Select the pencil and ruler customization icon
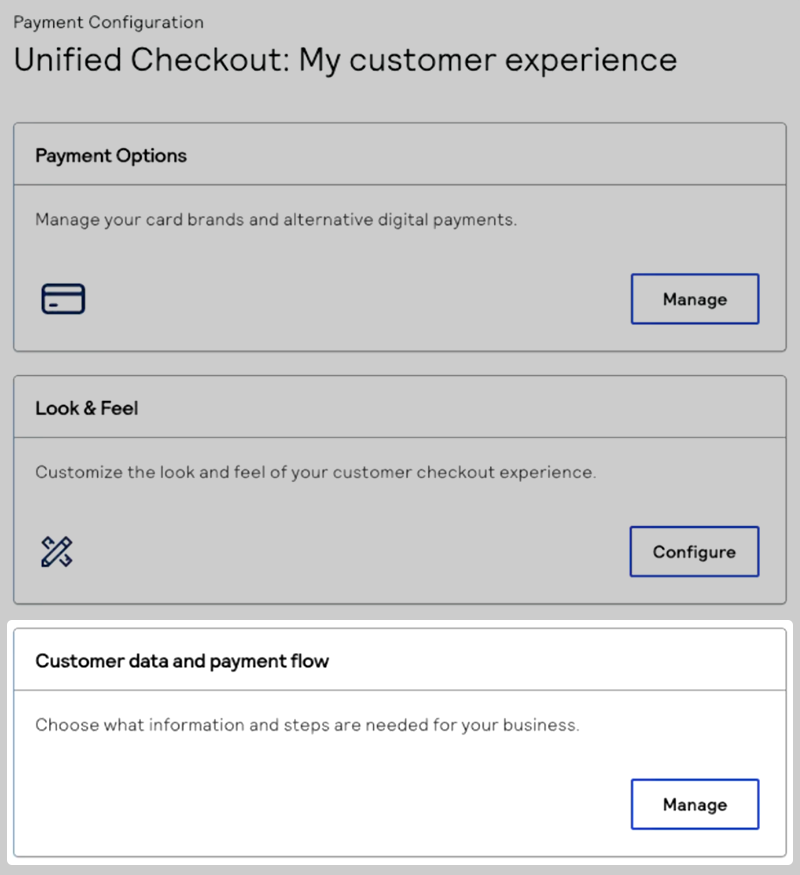800x875 pixels. (57, 551)
